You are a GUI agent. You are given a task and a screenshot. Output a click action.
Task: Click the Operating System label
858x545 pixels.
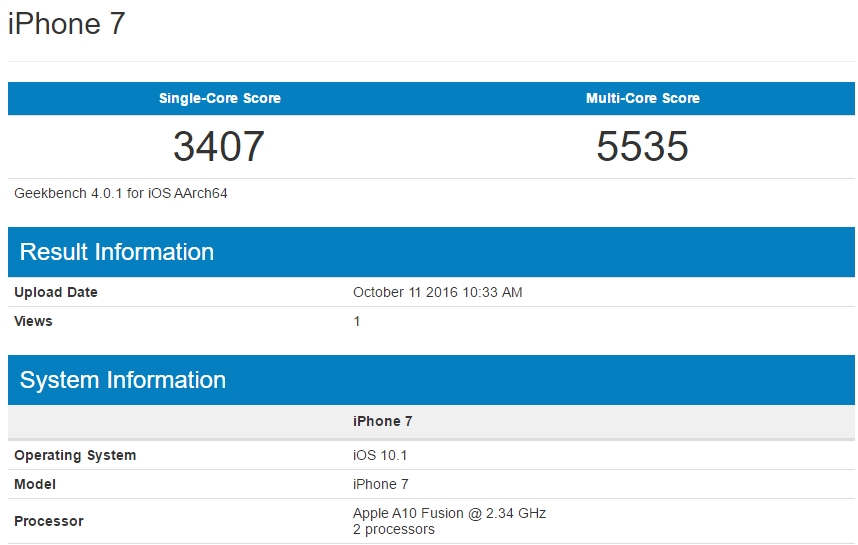[75, 455]
